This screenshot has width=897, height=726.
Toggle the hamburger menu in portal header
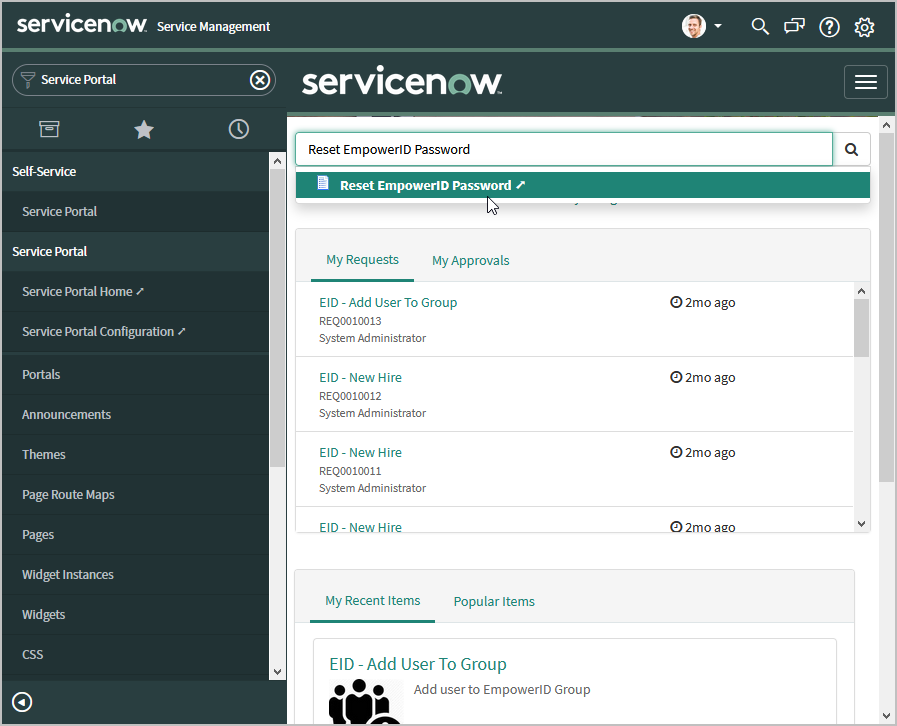[865, 82]
